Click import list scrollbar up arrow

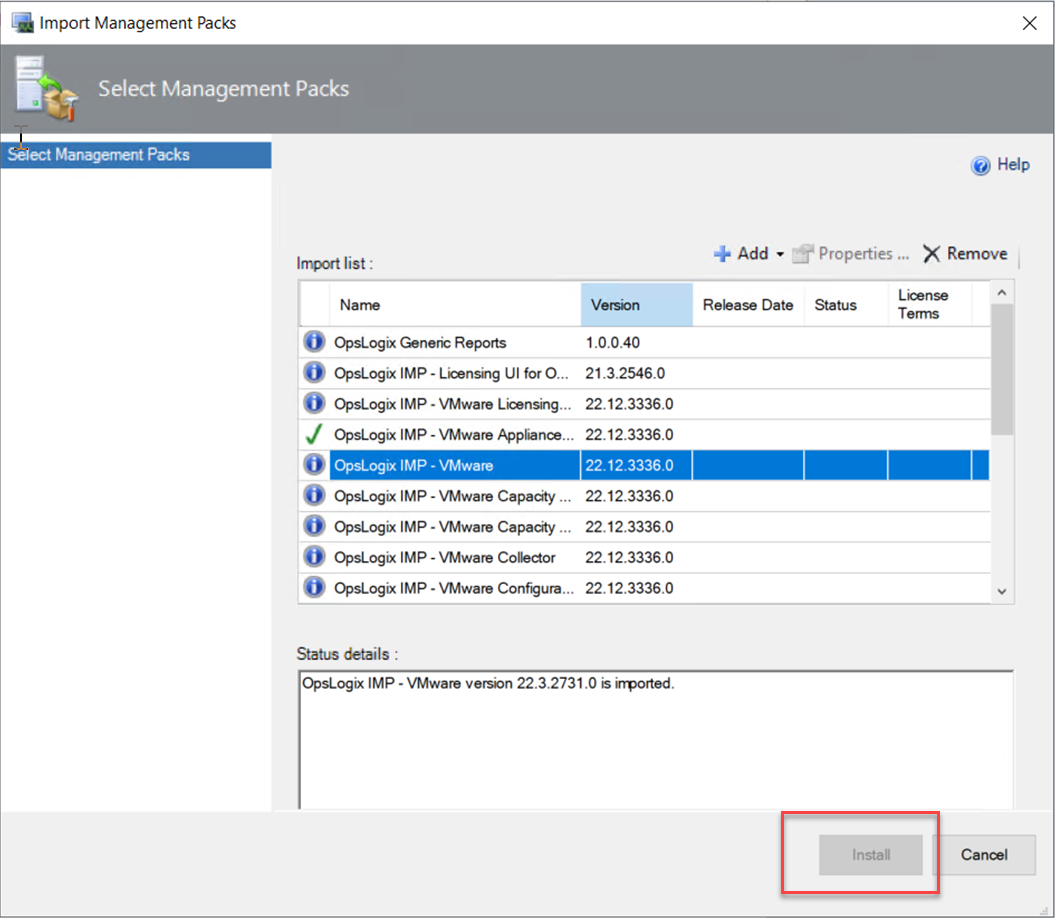coord(1003,292)
